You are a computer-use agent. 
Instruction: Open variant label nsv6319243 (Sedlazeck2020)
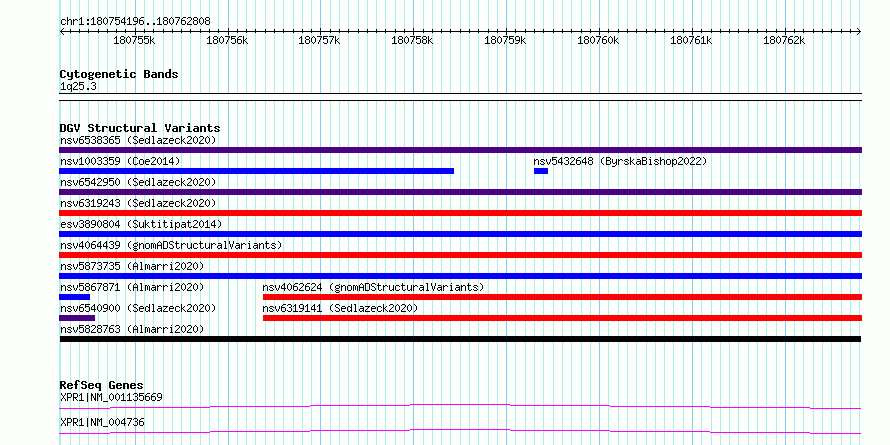[x=138, y=203]
